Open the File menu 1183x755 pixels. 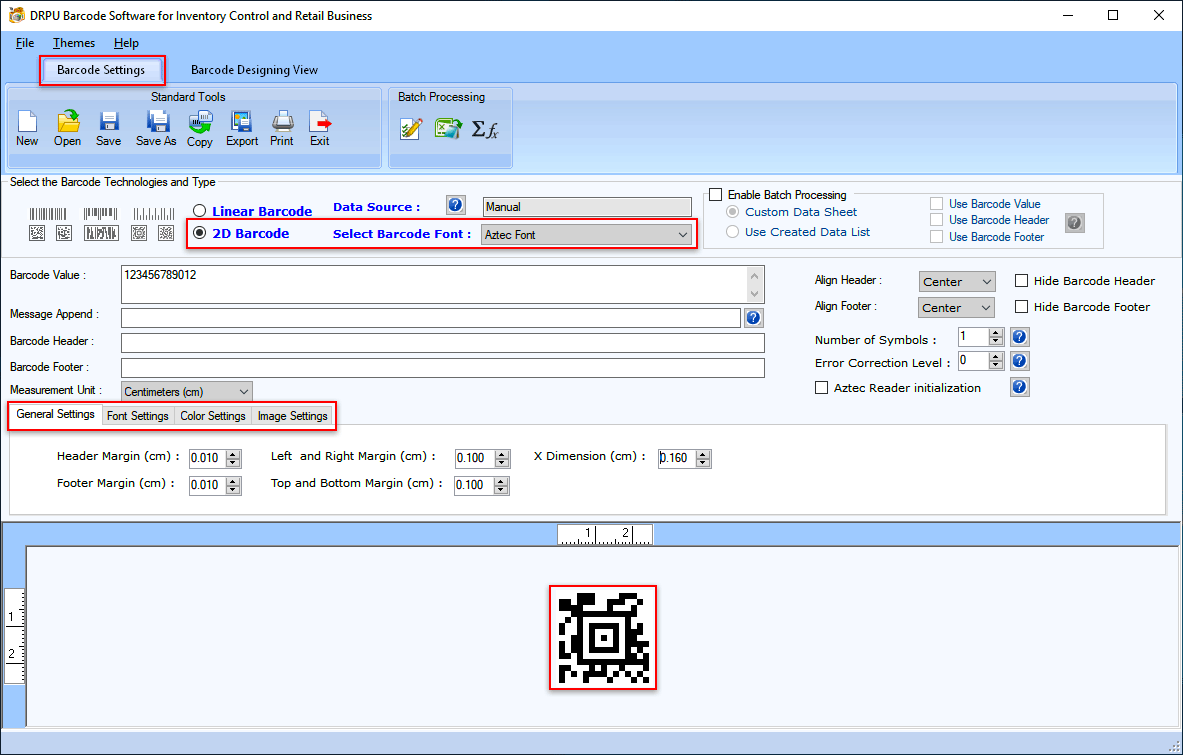pos(25,43)
